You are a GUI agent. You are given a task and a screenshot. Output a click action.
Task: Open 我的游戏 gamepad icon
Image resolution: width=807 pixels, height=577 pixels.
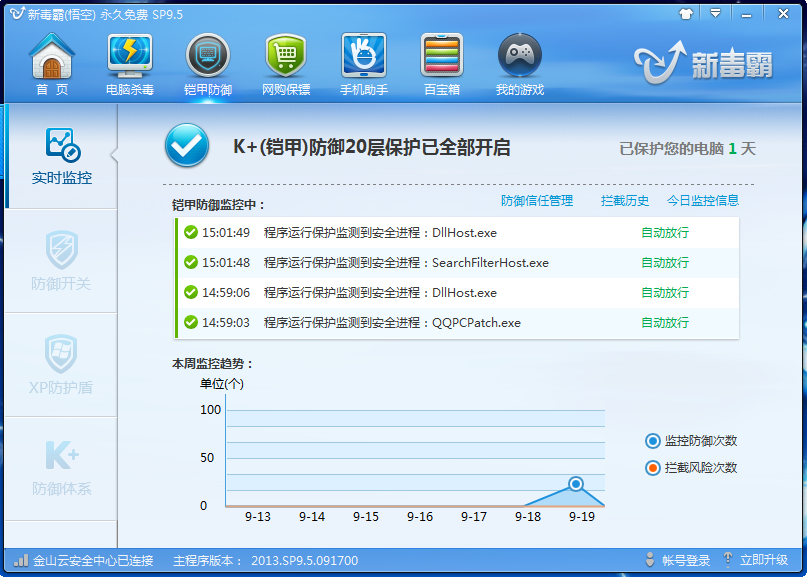[520, 64]
